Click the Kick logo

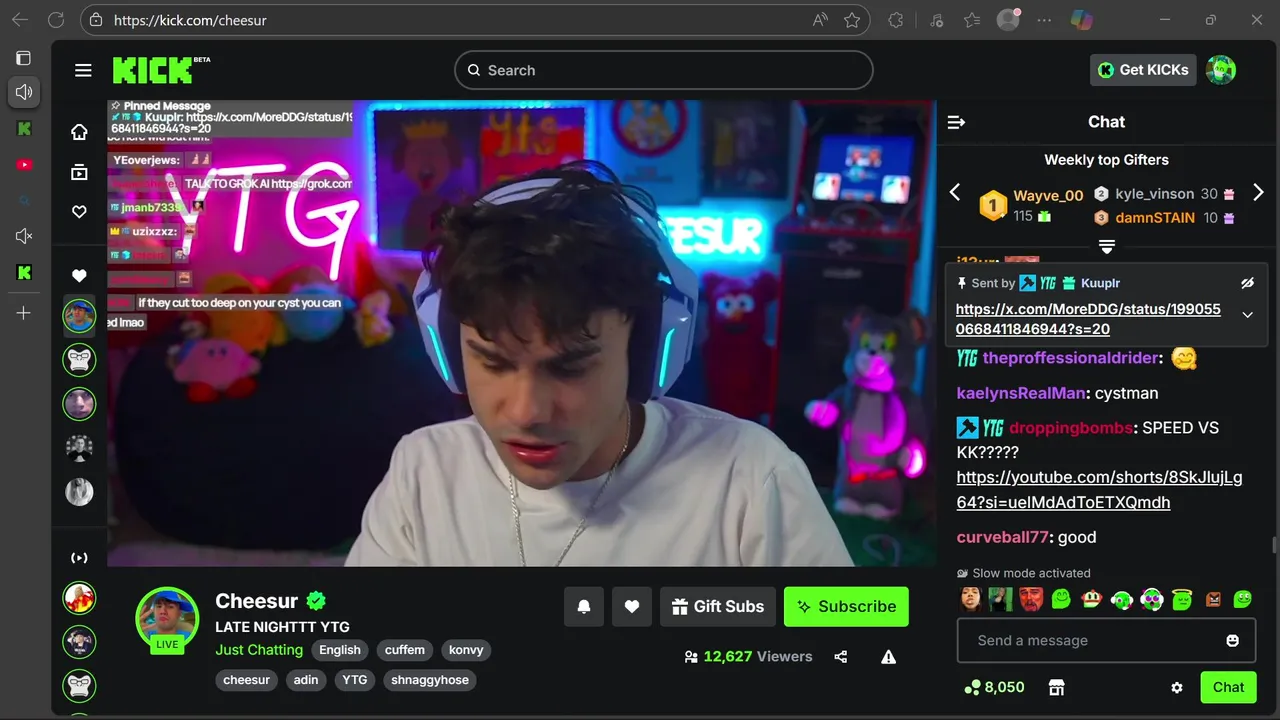[x=153, y=70]
